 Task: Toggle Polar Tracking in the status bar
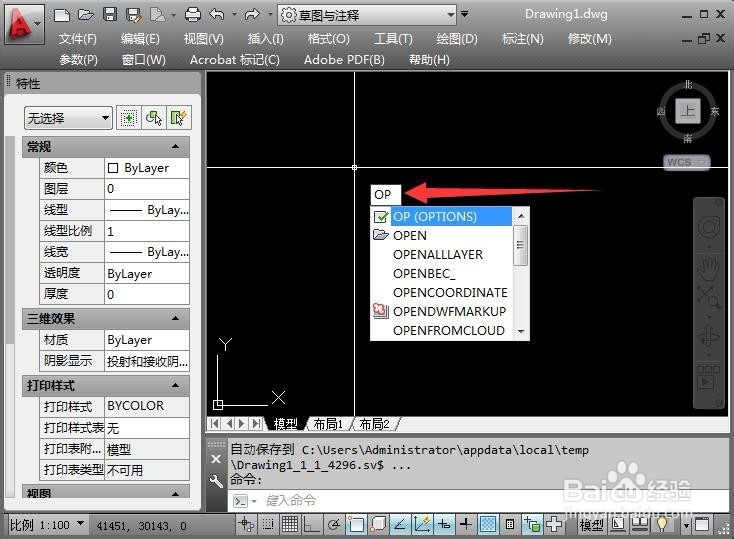click(x=333, y=524)
